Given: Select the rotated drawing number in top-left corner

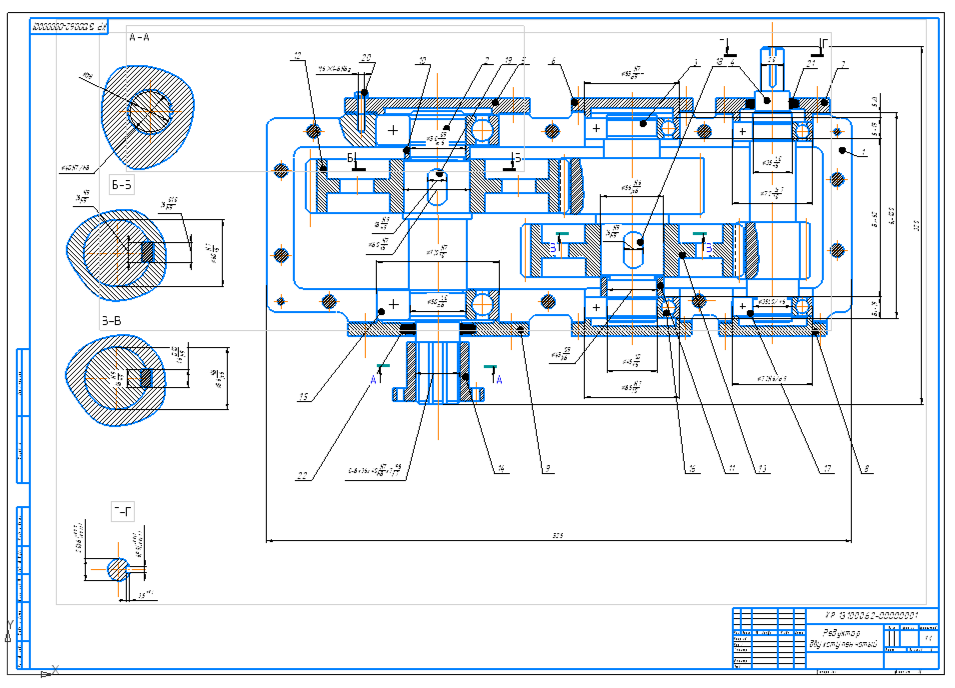Looking at the screenshot, I should point(69,27).
